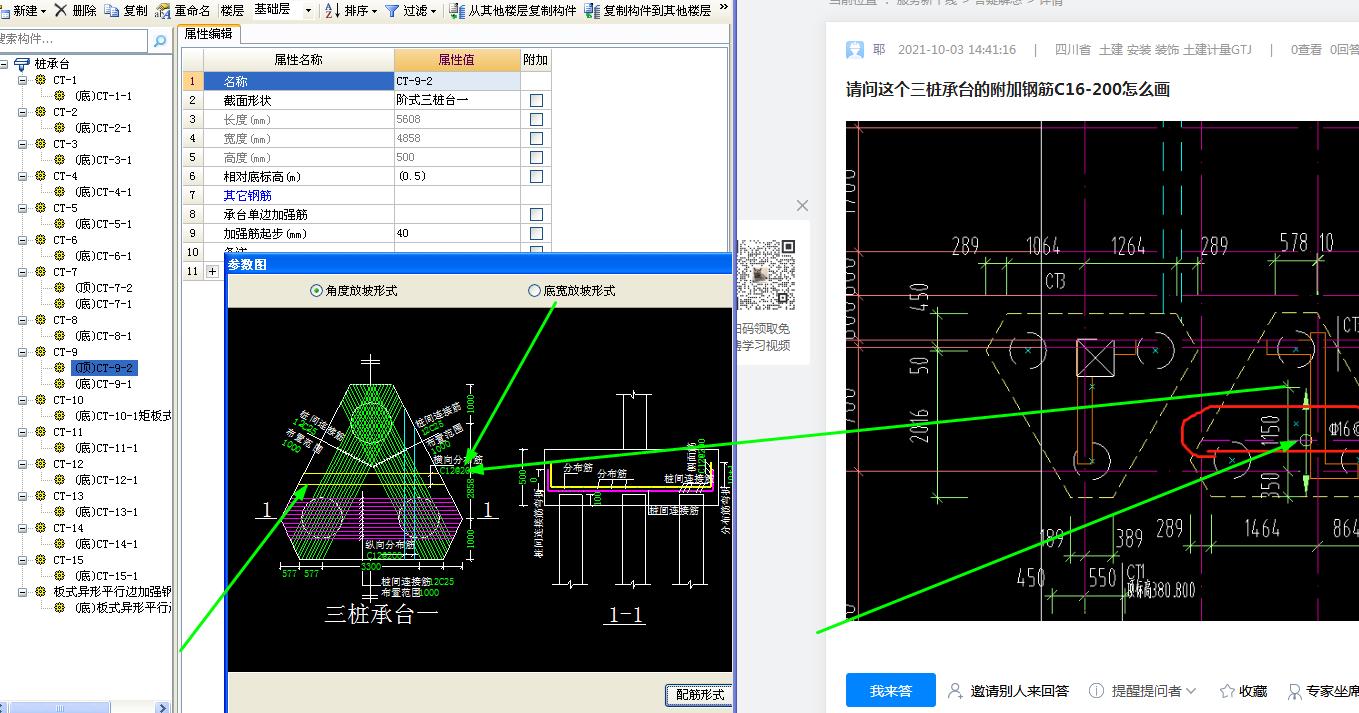The width and height of the screenshot is (1359, 713).
Task: Select tree item (底)CT-11-1
Action: 107,448
